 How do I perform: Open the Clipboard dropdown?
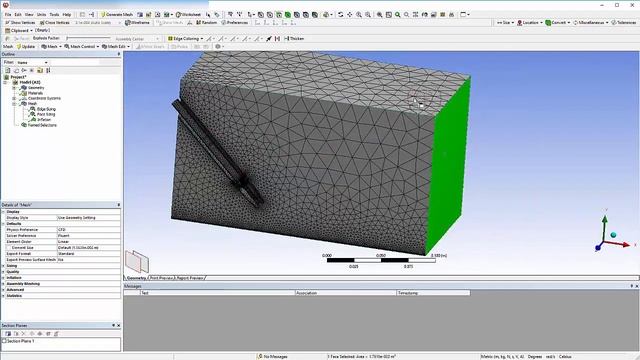(x=19, y=30)
